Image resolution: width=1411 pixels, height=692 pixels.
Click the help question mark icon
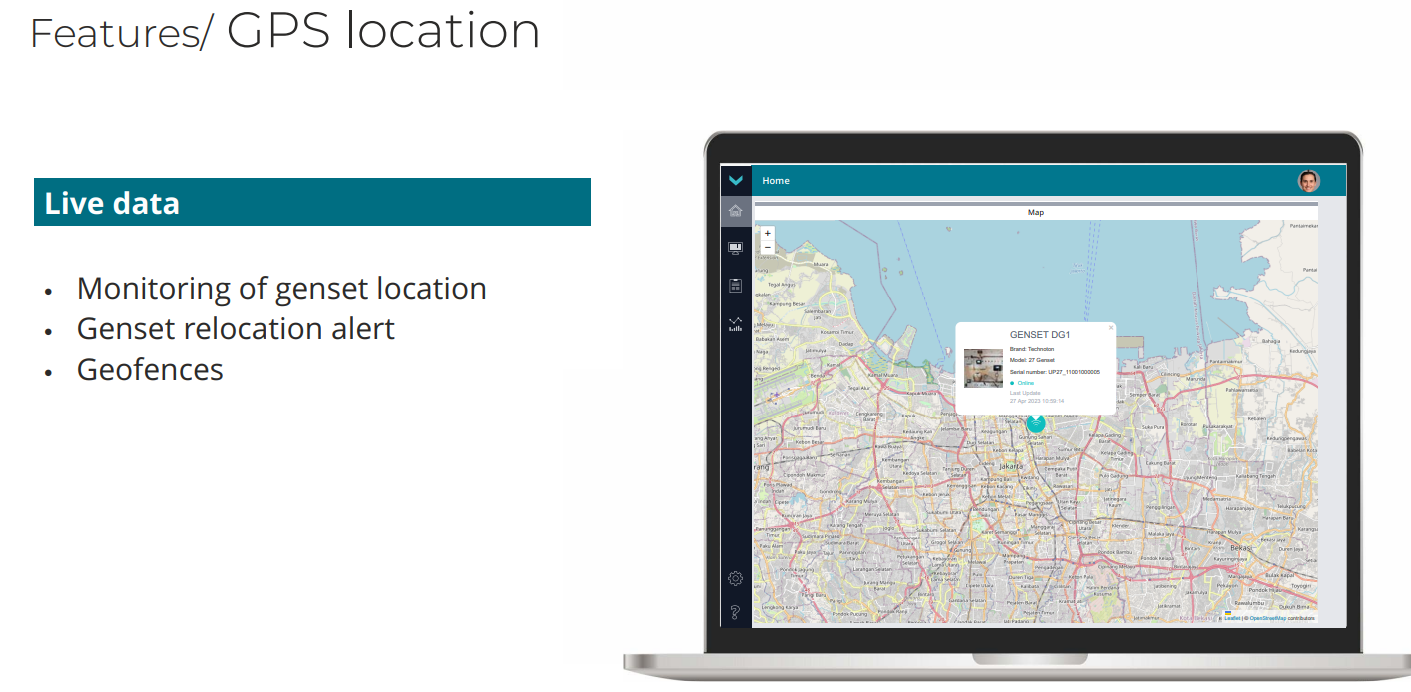pyautogui.click(x=736, y=611)
